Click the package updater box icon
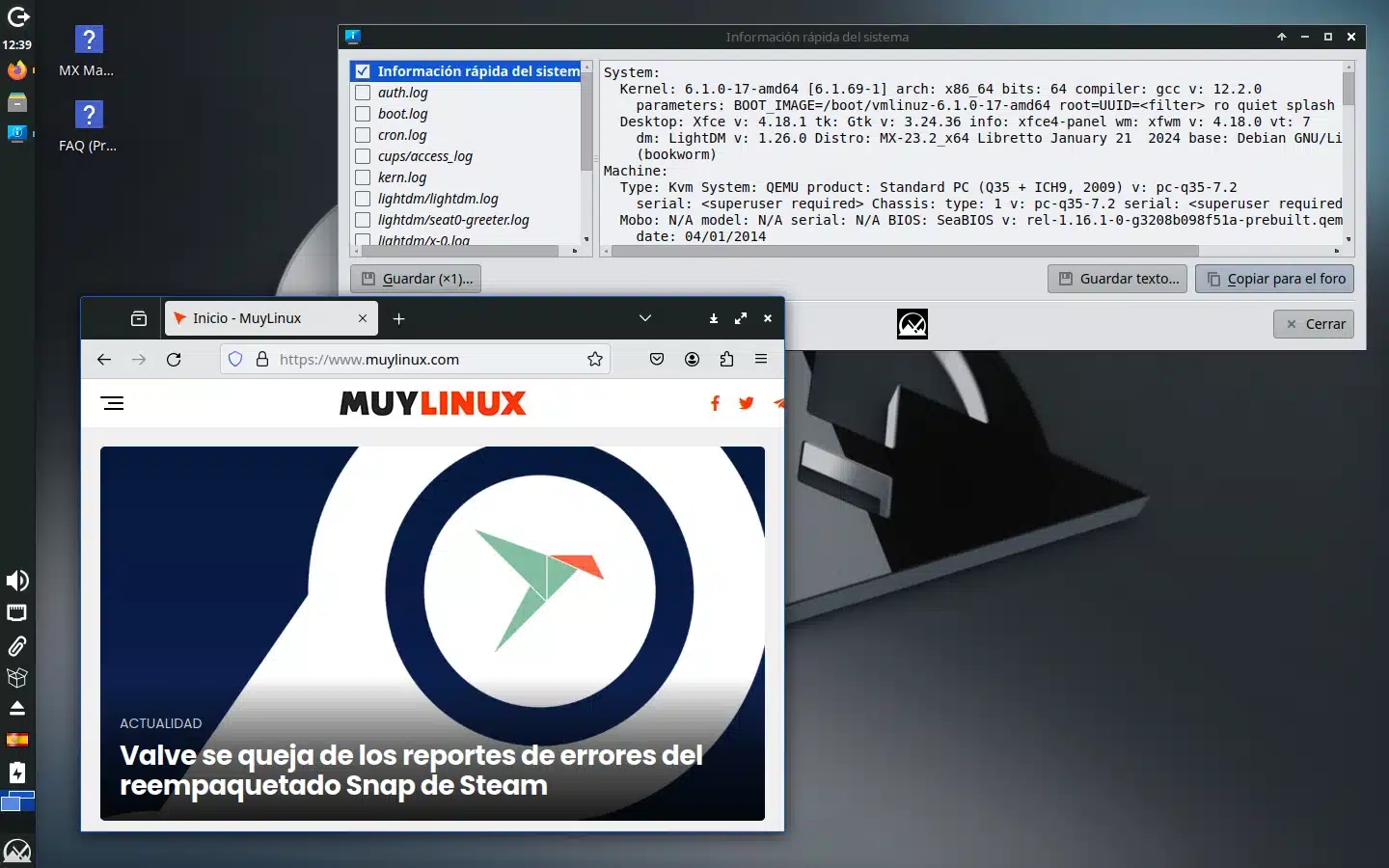This screenshot has width=1389, height=868. pos(17,677)
